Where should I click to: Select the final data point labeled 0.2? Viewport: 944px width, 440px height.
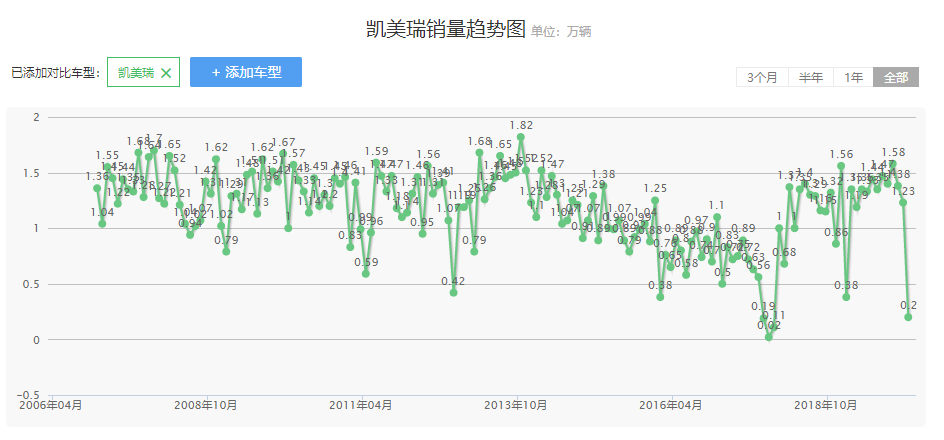(x=908, y=317)
